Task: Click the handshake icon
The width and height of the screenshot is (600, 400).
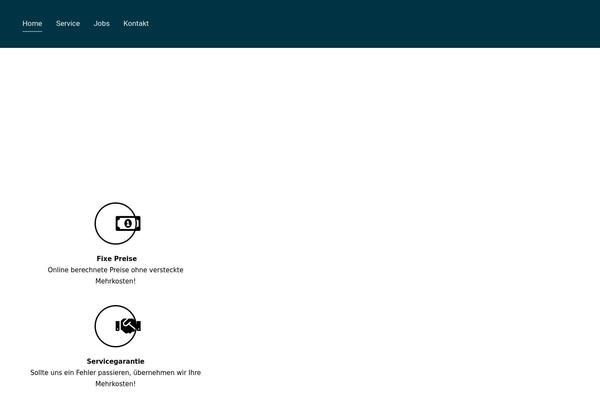Action: pos(128,326)
